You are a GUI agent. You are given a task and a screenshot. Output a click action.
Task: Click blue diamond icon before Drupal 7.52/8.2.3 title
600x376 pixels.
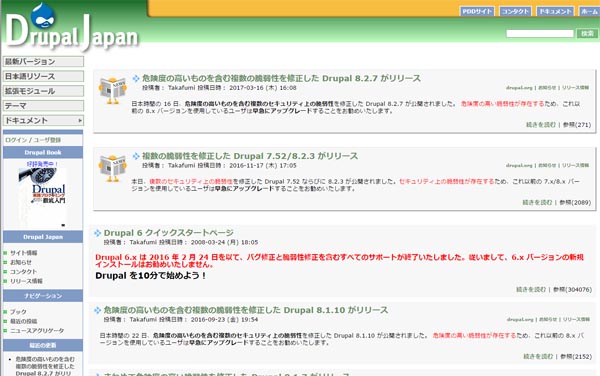coord(136,156)
